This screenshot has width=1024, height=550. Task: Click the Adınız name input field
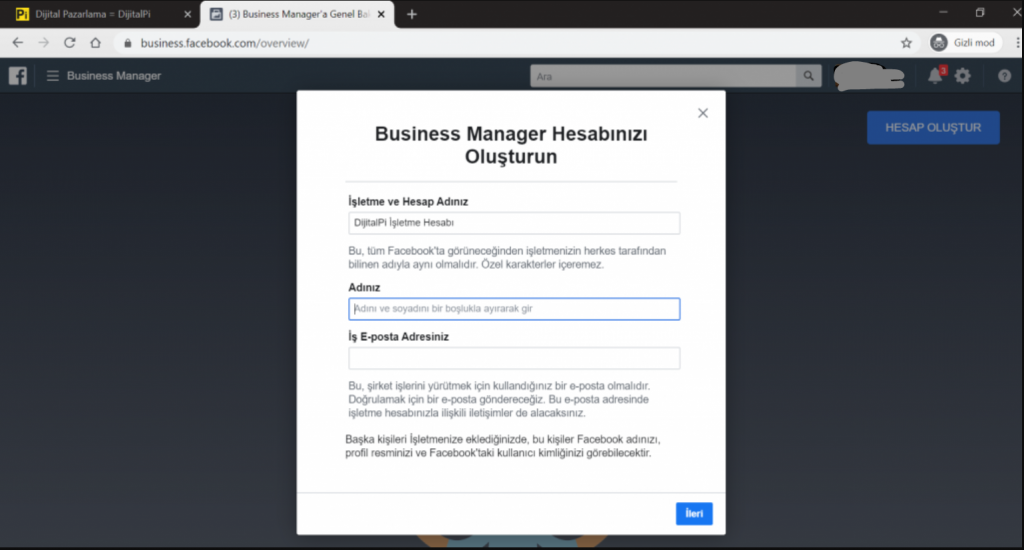[x=514, y=309]
